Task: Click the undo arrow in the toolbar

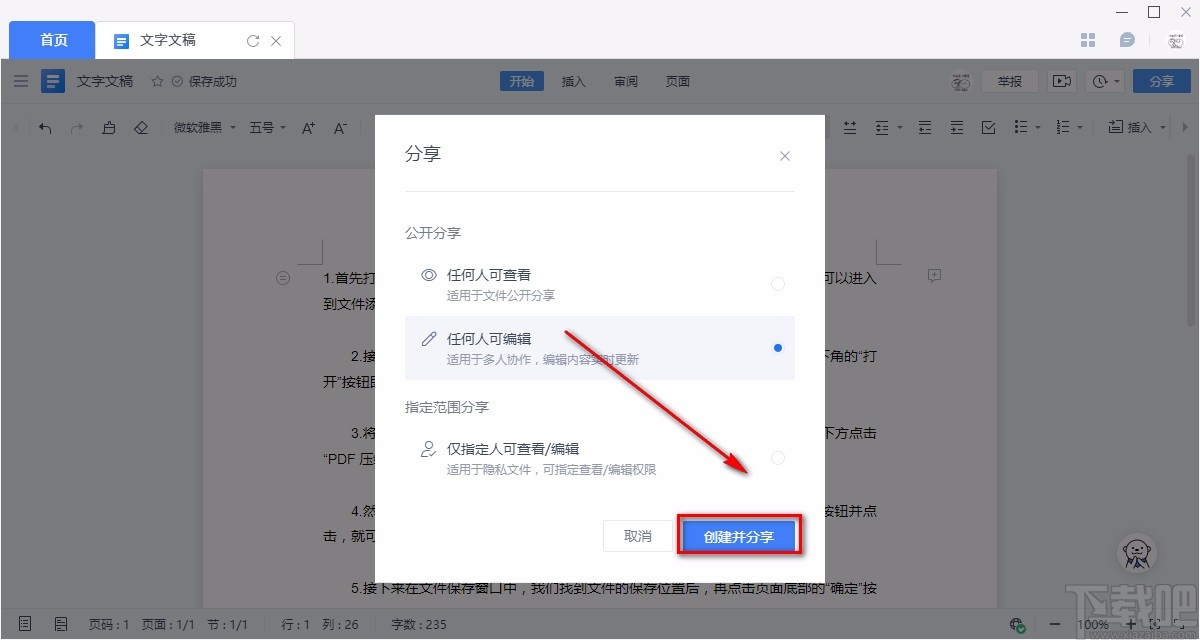Action: pyautogui.click(x=45, y=128)
